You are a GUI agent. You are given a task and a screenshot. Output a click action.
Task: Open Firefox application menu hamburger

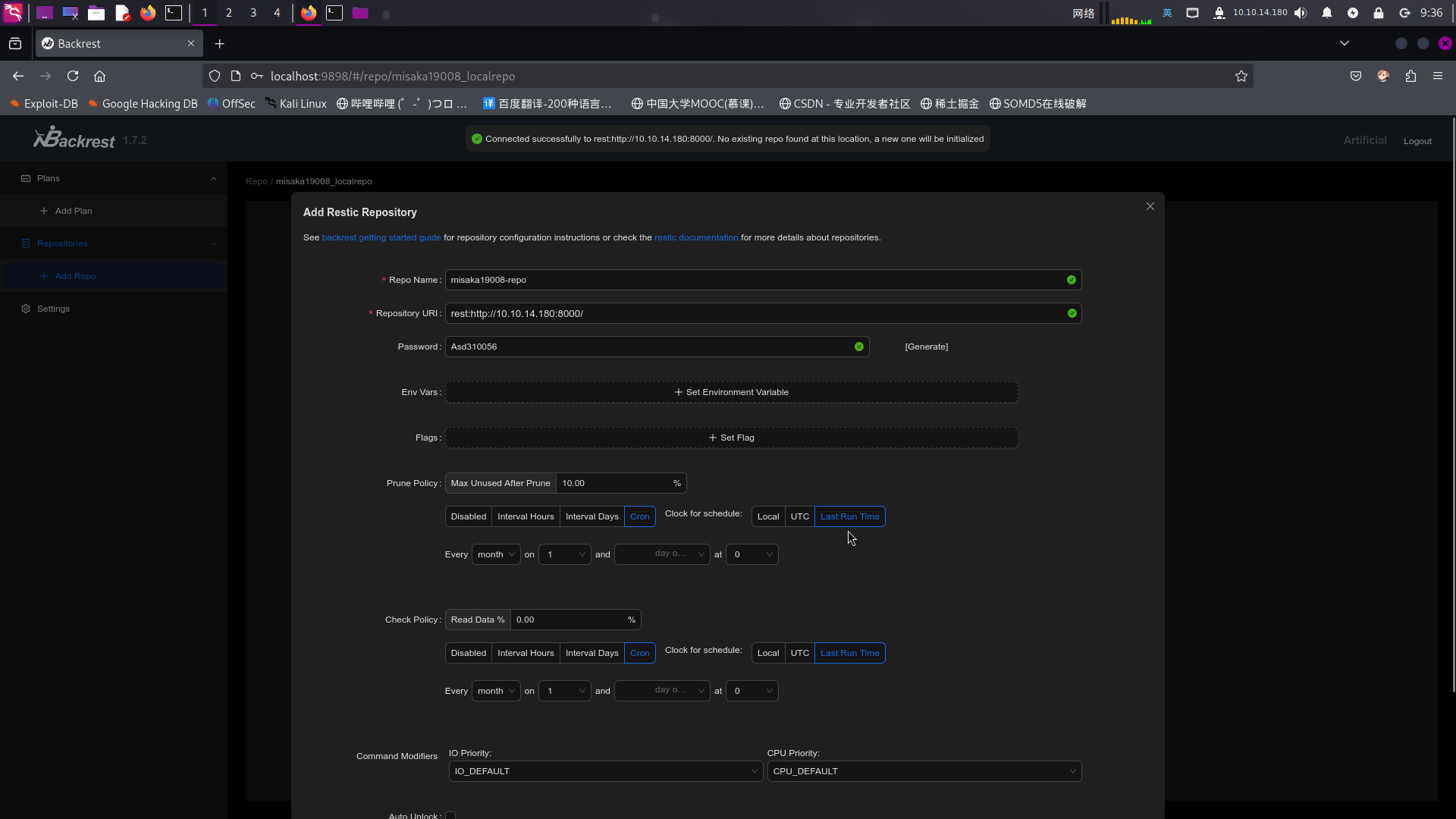(1438, 76)
